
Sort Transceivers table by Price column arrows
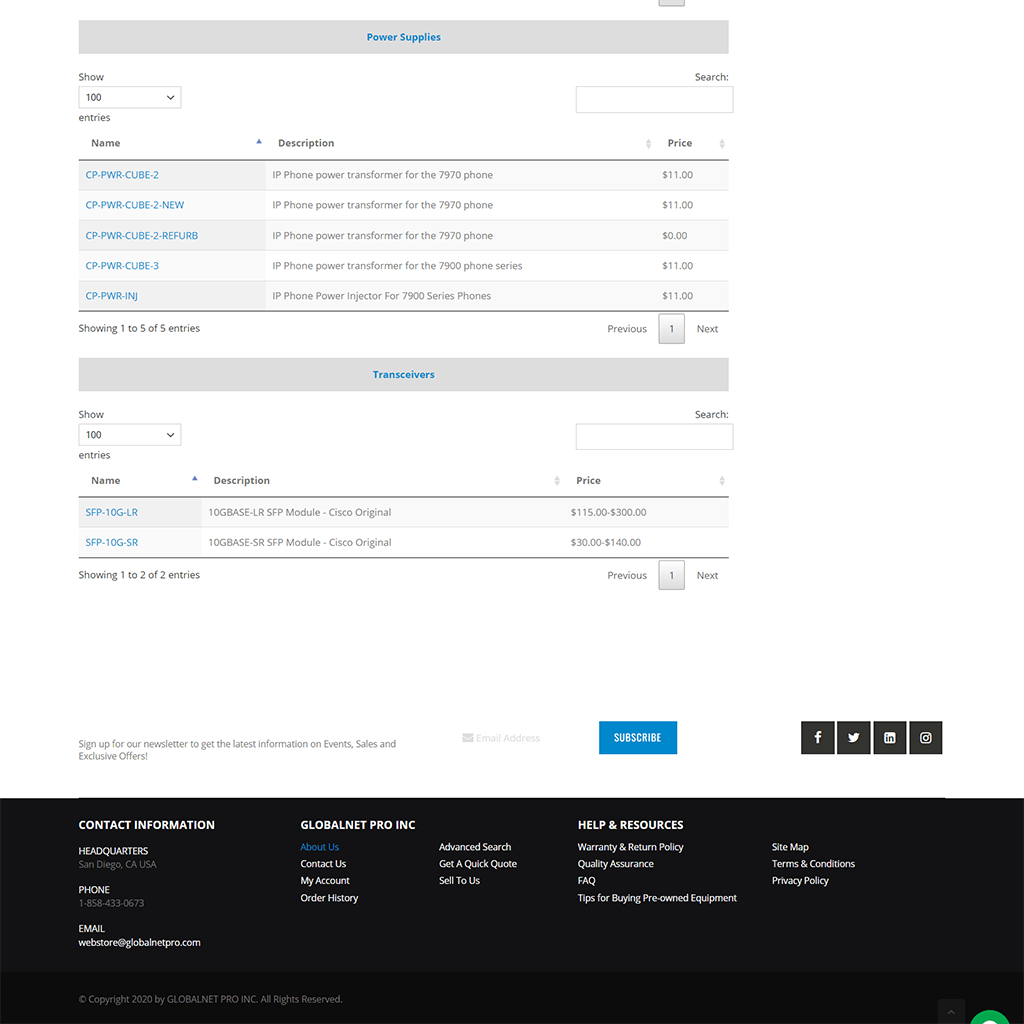721,480
